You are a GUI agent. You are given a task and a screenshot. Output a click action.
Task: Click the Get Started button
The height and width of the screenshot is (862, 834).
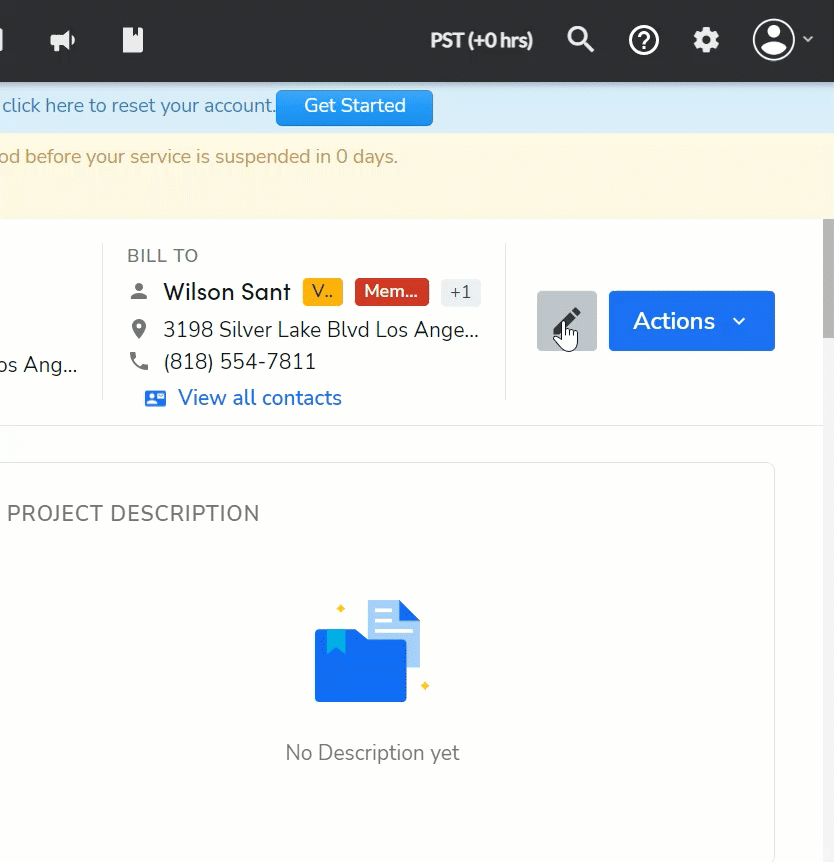355,107
